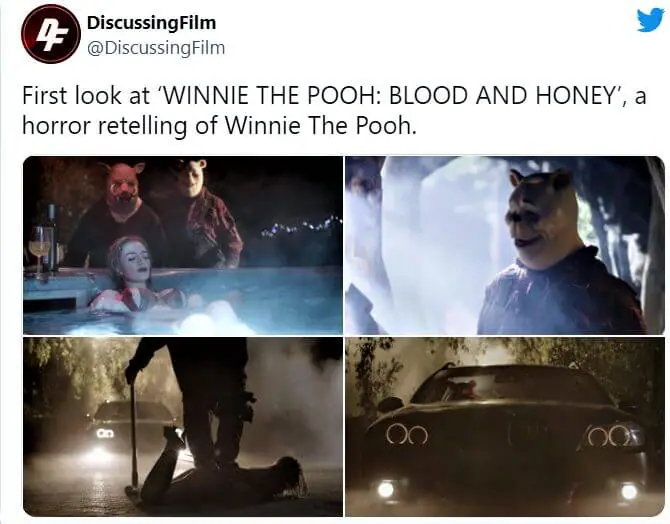
Task: Click the tweet text about Blood and Honey
Action: (x=334, y=110)
